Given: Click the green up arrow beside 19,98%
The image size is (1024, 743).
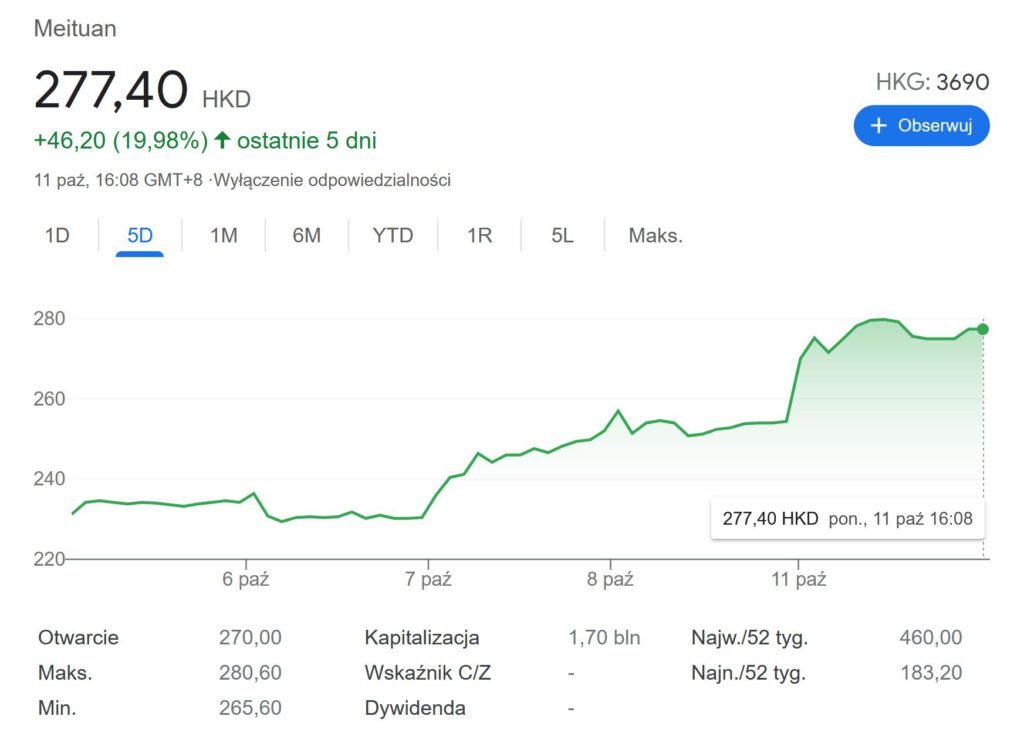Looking at the screenshot, I should [222, 140].
